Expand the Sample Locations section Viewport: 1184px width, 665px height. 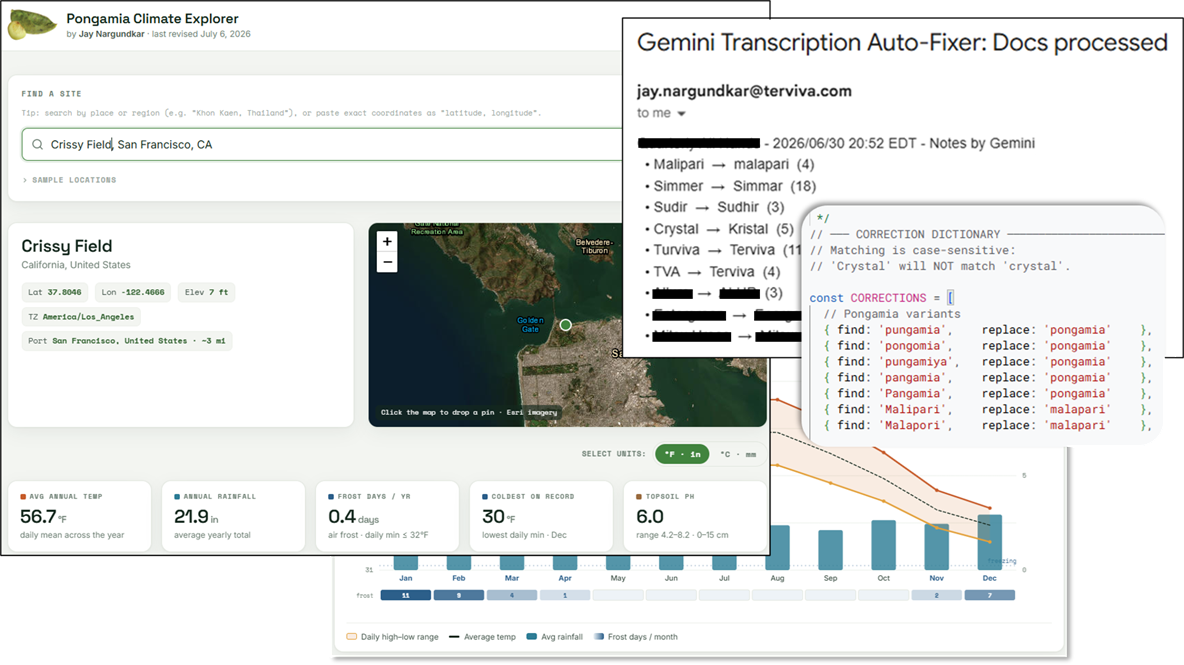point(69,180)
